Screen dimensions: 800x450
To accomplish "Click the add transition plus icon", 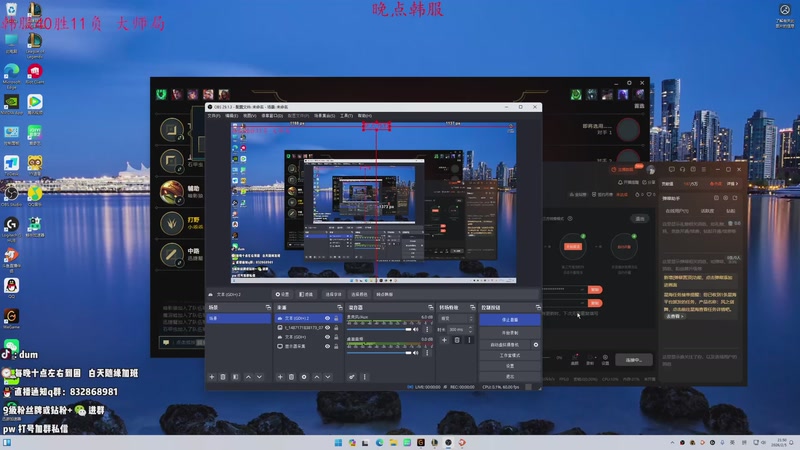I will pyautogui.click(x=444, y=340).
